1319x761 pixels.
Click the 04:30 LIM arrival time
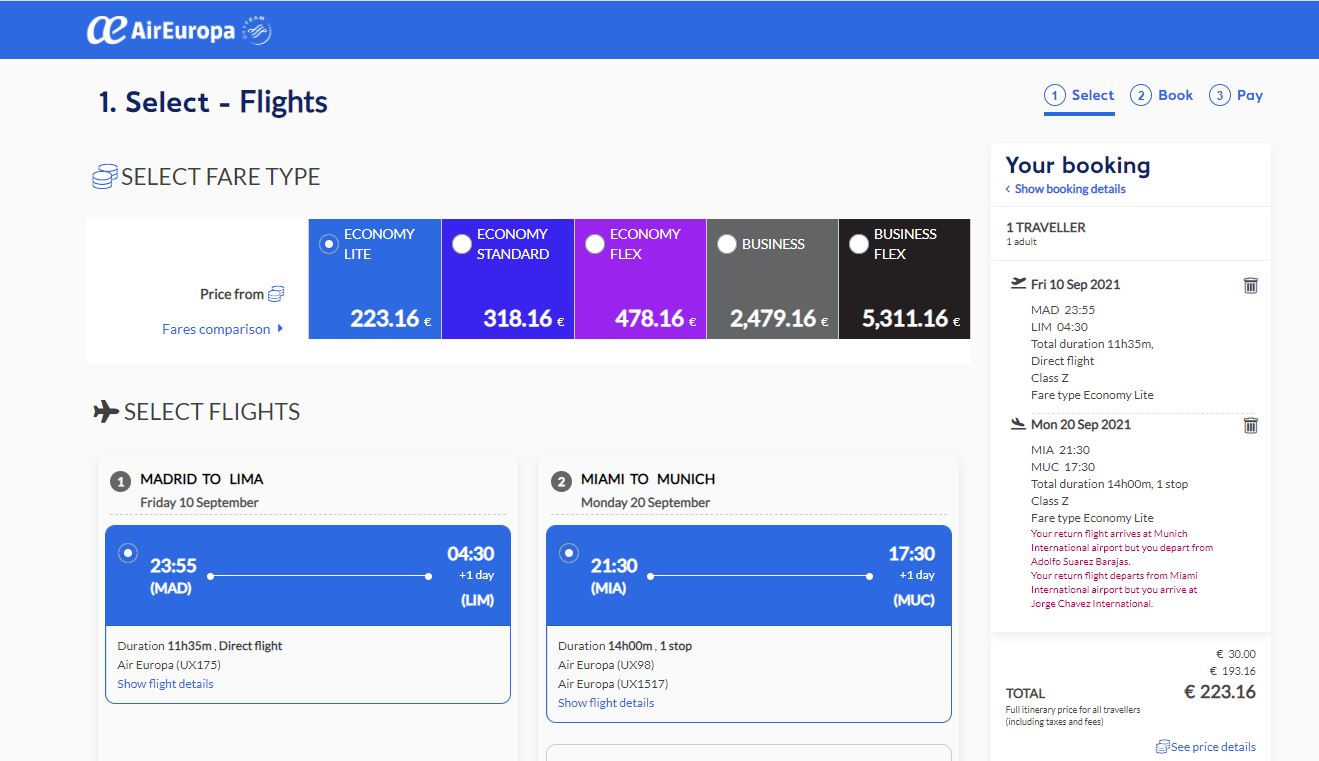pyautogui.click(x=470, y=554)
